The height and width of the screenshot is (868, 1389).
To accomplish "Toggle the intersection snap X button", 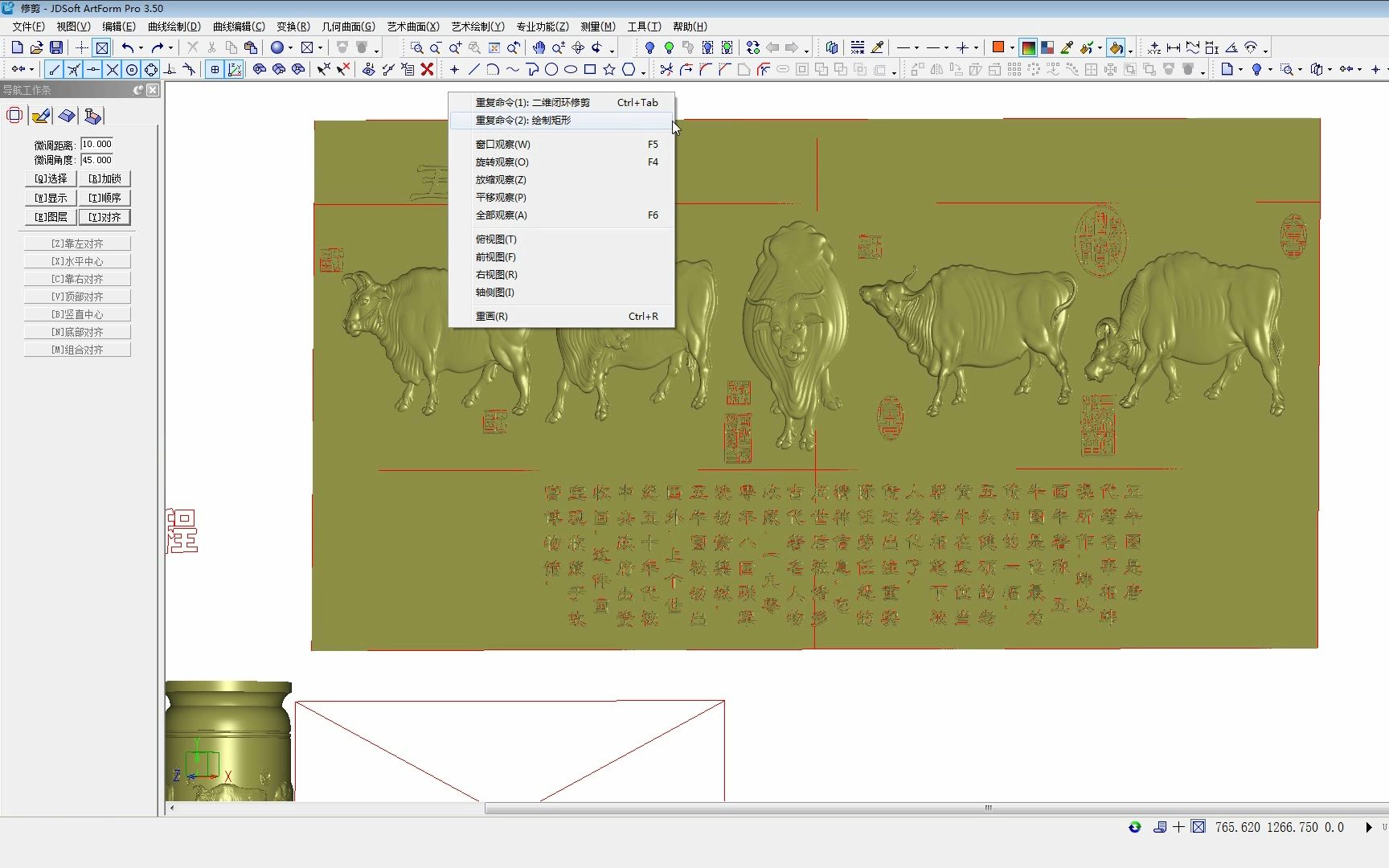I will coord(113,69).
